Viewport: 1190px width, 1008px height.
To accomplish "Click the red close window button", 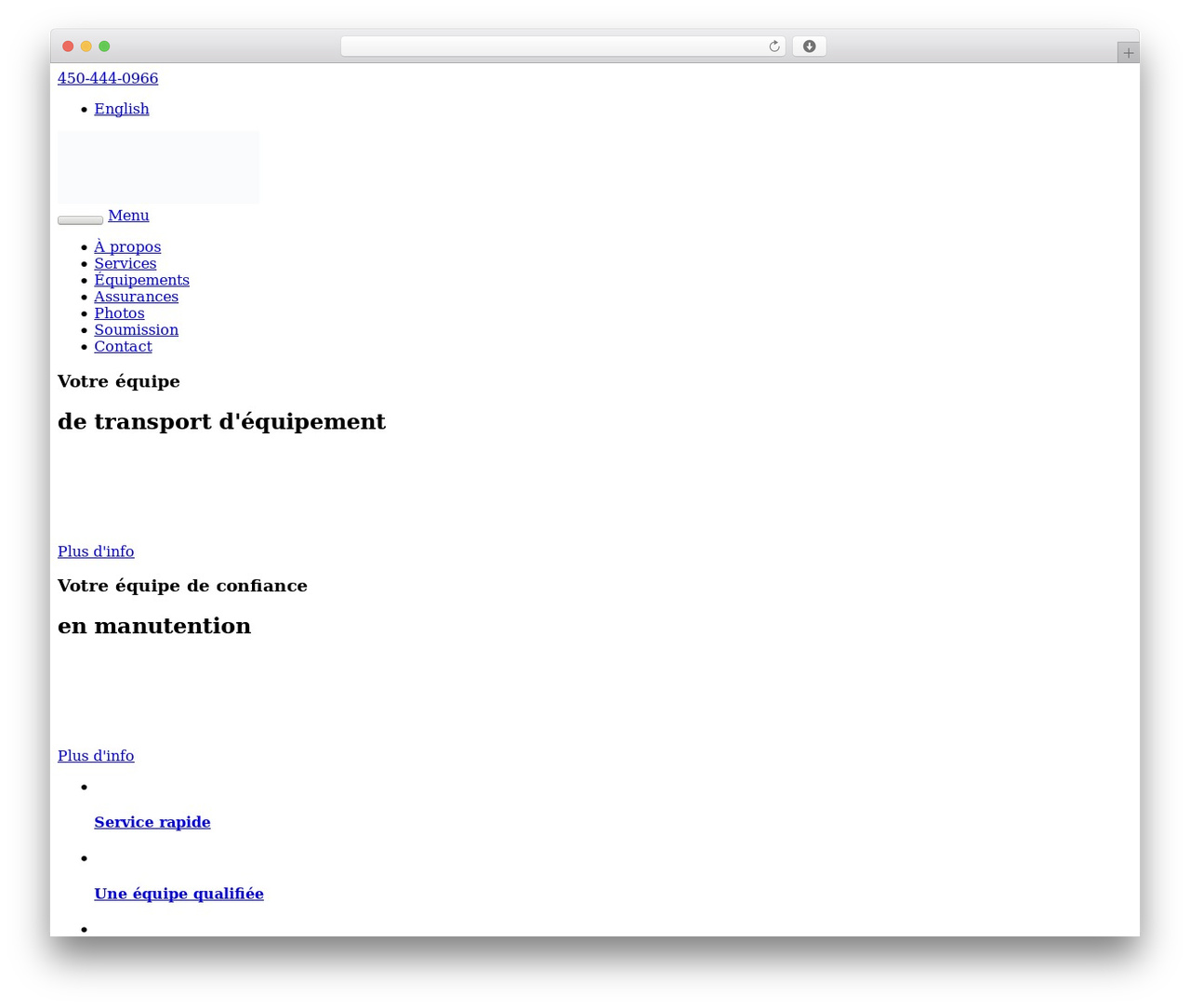I will (x=68, y=46).
